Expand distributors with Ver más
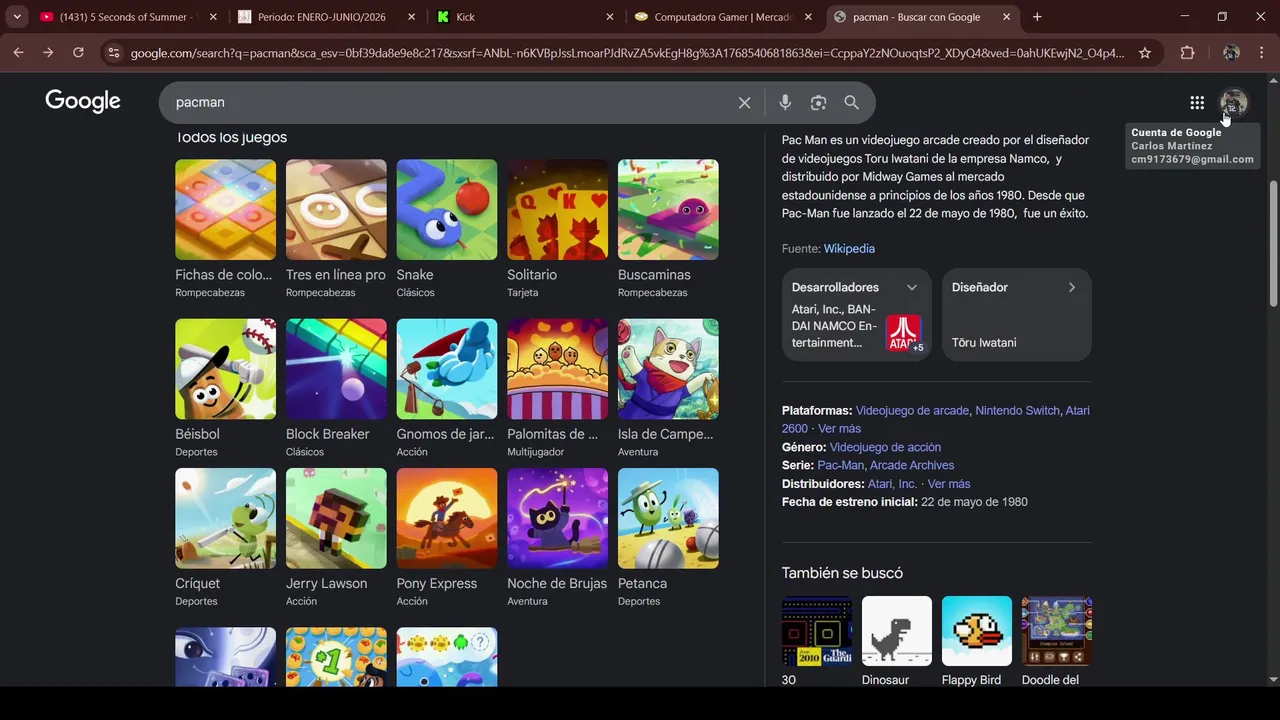 pyautogui.click(x=949, y=484)
